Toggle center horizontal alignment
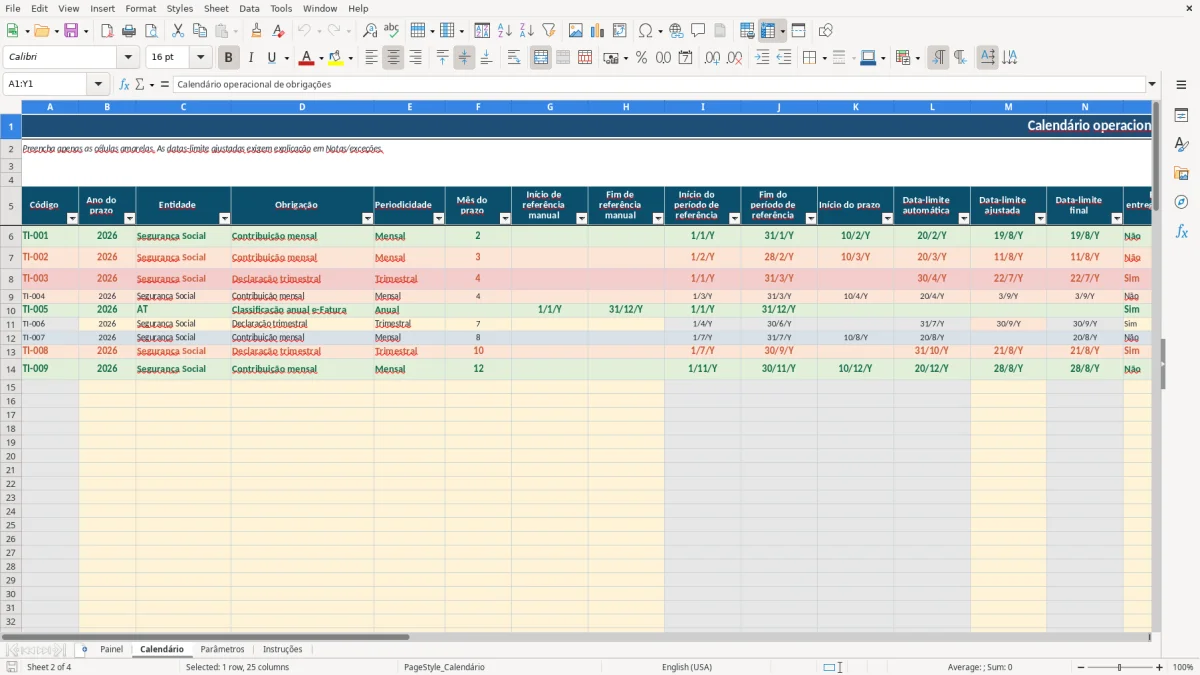The height and width of the screenshot is (675, 1200). 393,58
